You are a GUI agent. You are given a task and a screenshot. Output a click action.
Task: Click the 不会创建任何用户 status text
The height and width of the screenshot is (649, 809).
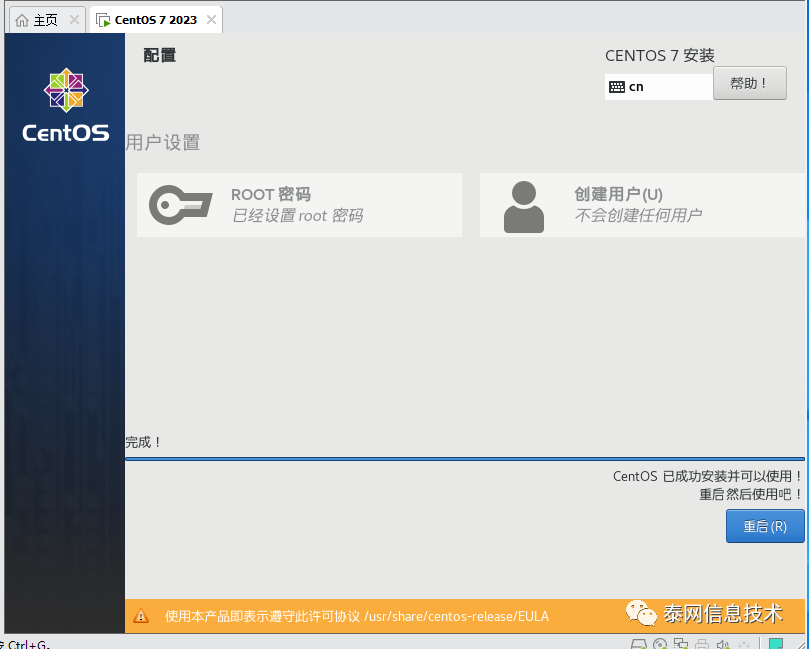(x=638, y=215)
